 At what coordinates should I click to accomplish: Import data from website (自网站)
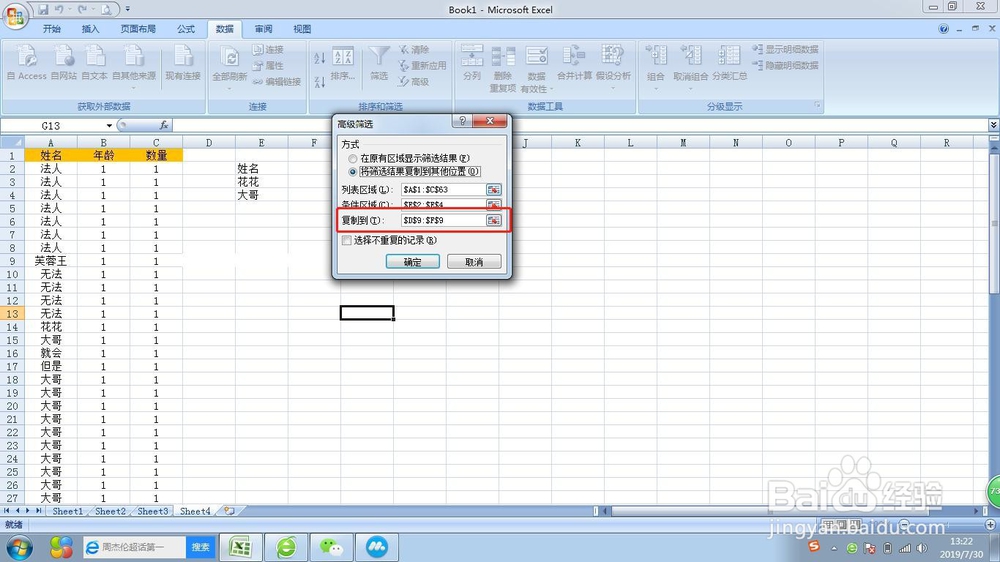click(x=64, y=63)
